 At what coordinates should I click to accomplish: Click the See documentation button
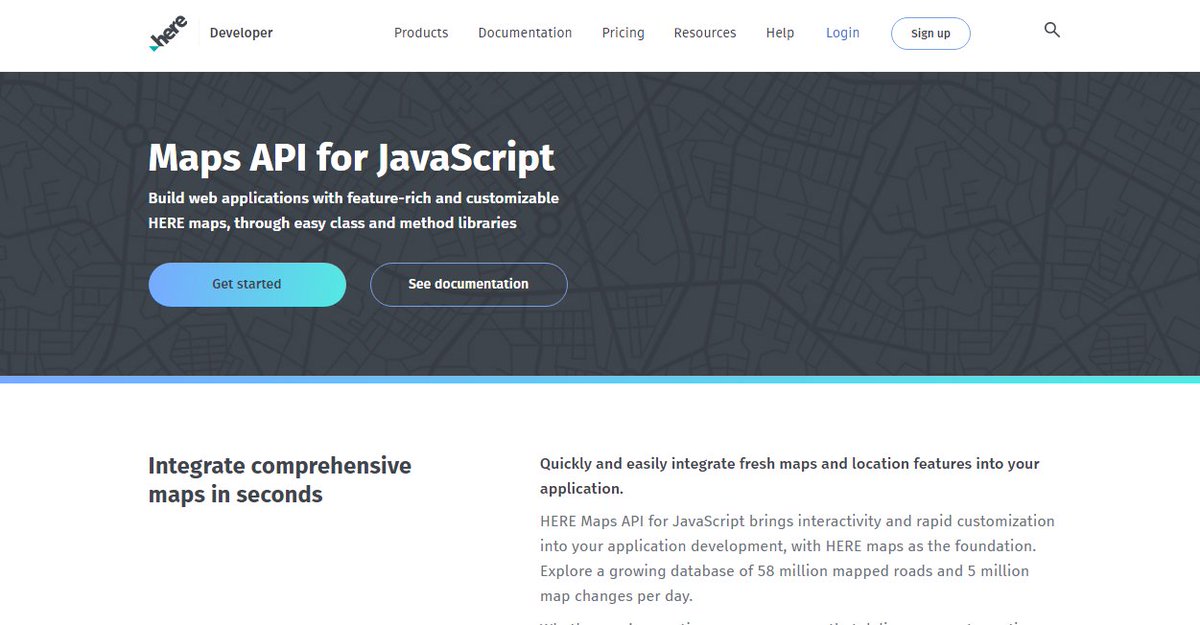point(469,284)
